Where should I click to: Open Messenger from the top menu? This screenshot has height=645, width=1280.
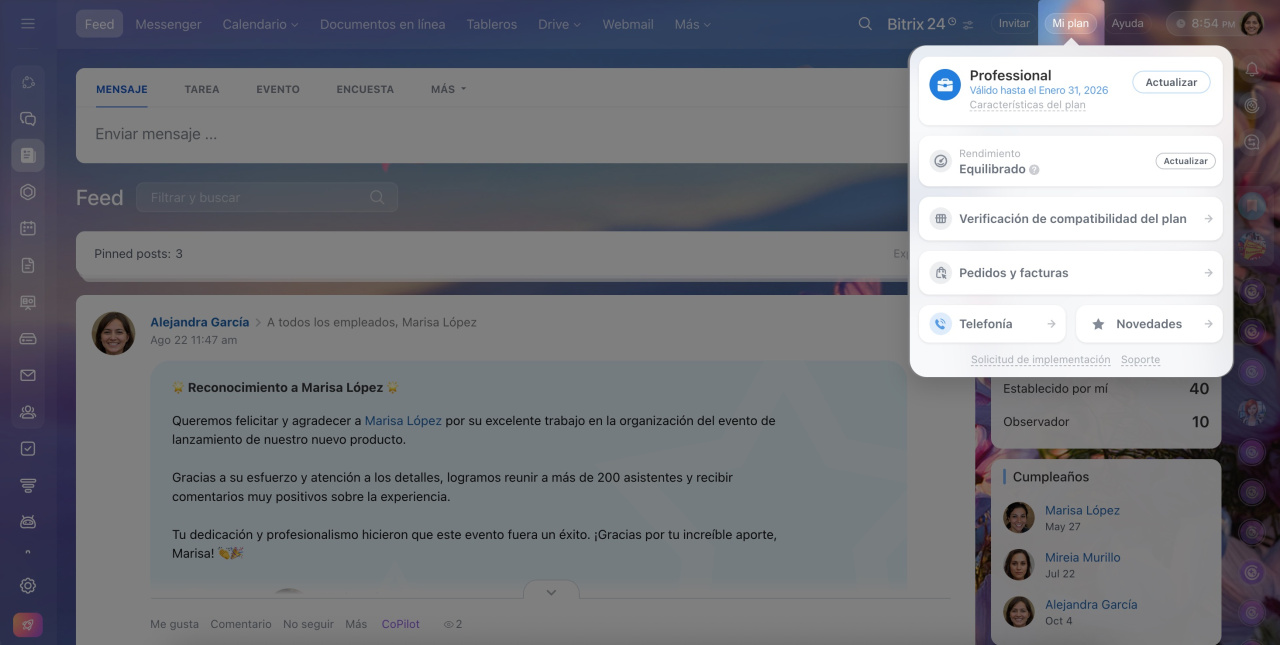click(x=168, y=24)
